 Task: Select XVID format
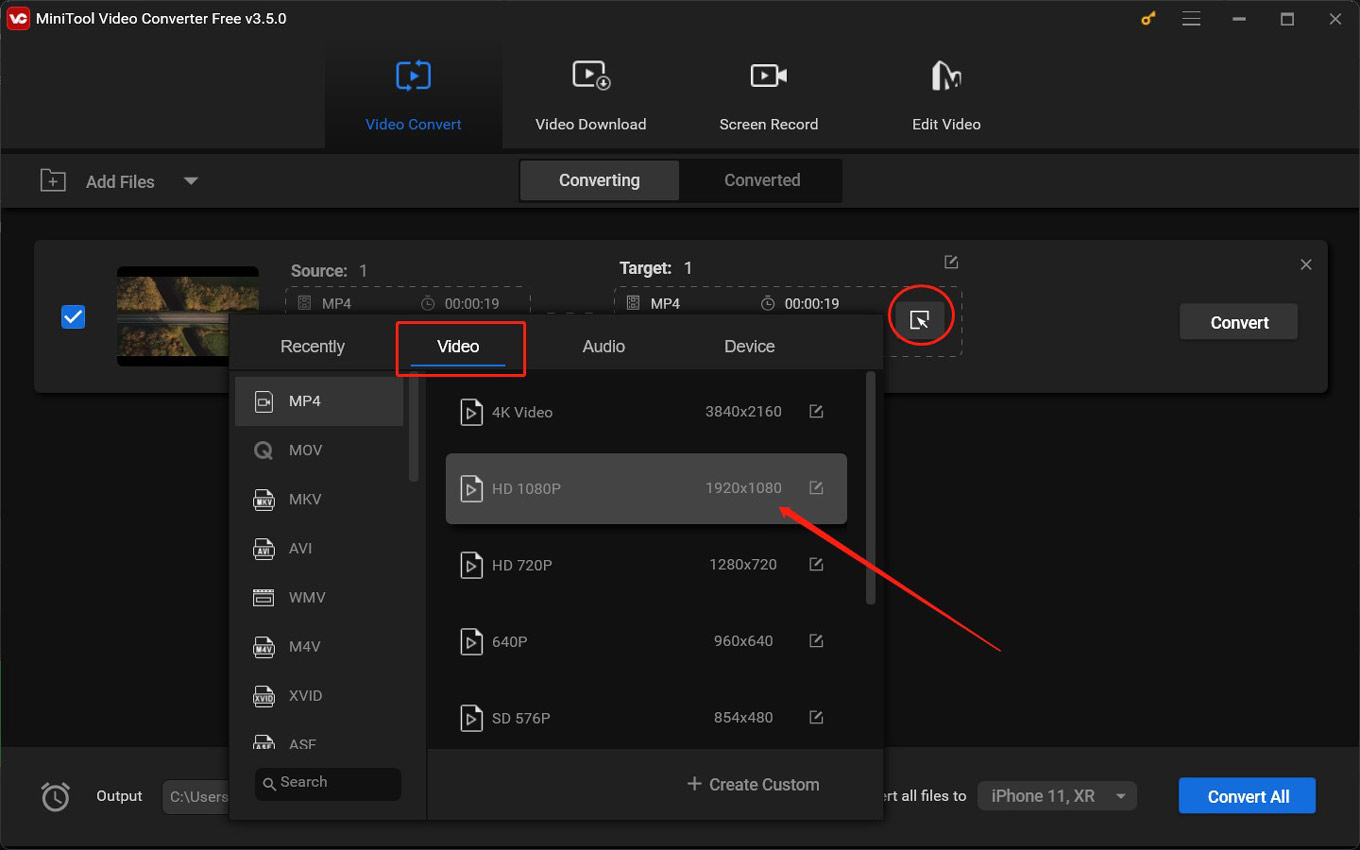pyautogui.click(x=319, y=695)
